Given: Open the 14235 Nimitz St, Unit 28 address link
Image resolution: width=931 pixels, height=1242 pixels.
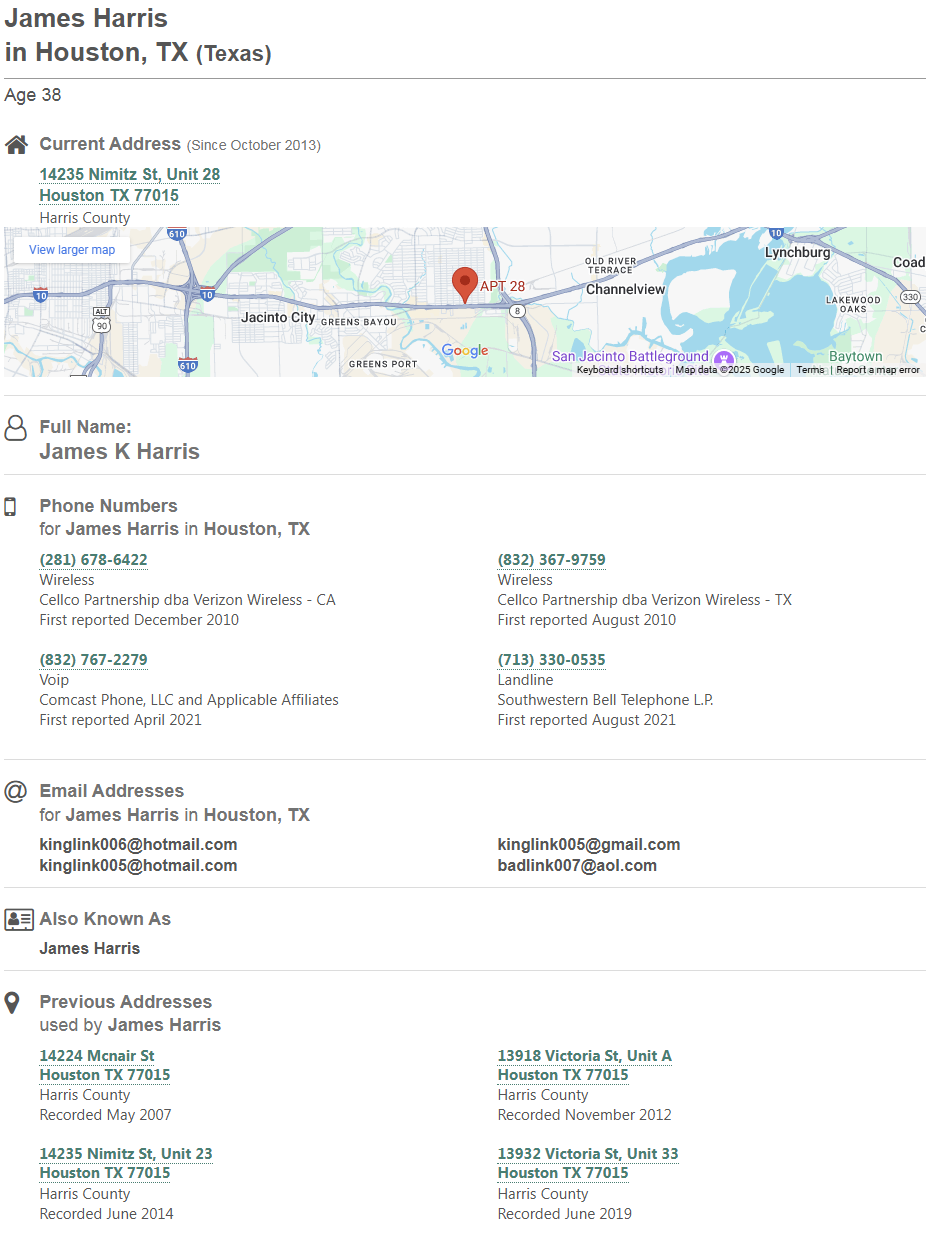Looking at the screenshot, I should point(130,175).
